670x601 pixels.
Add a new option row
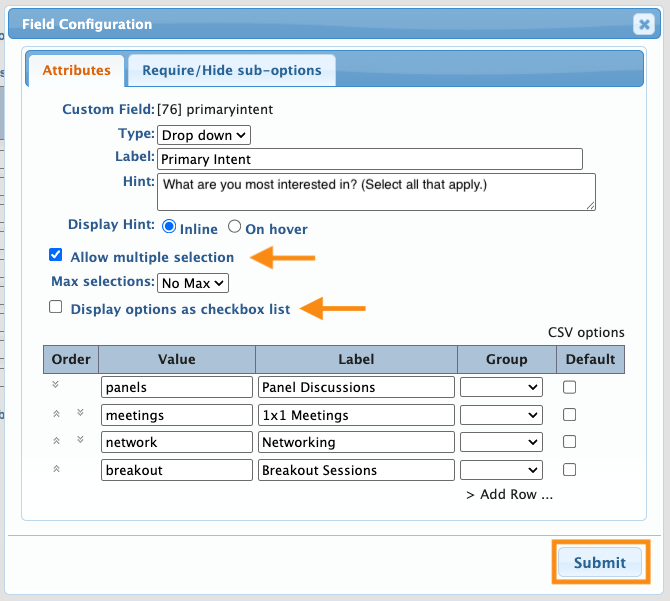tap(509, 494)
